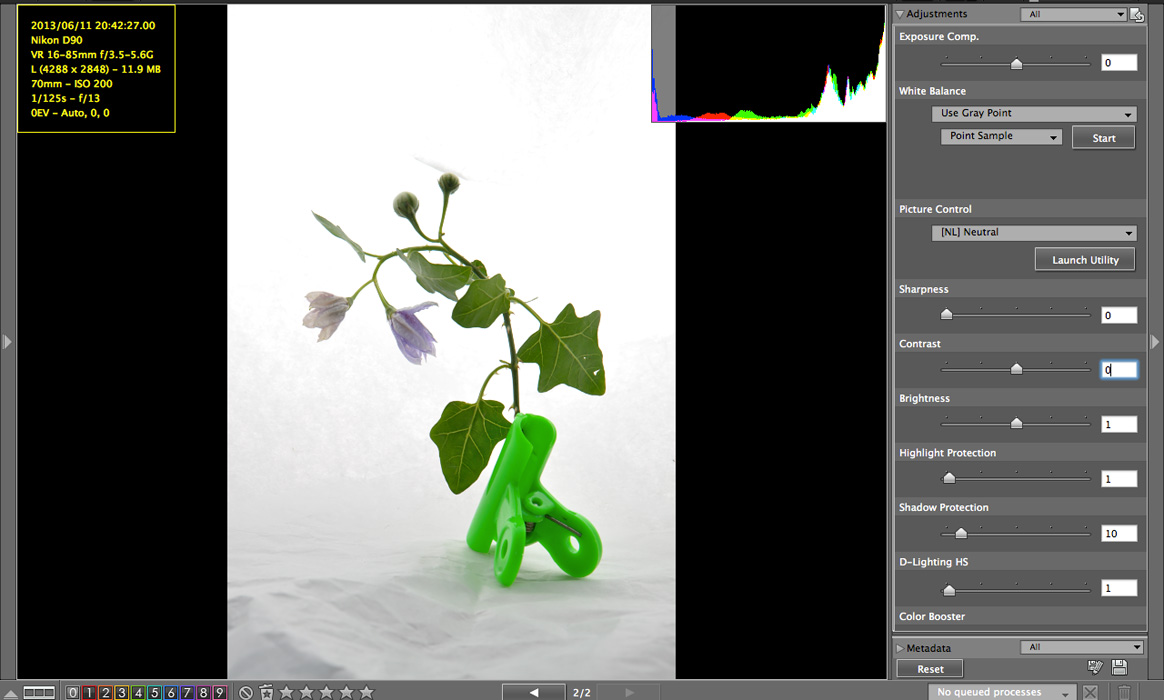Rate the image four stars
This screenshot has width=1164, height=700.
[347, 692]
